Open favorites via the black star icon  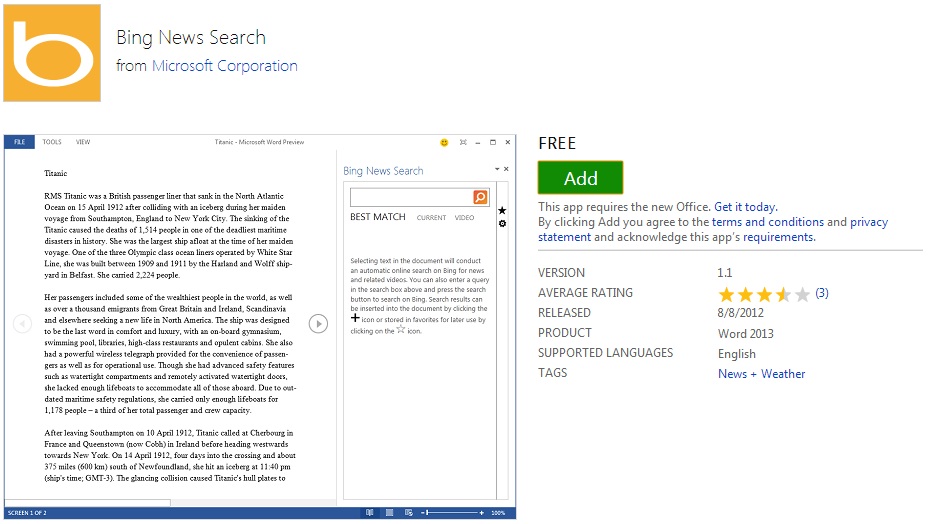point(502,211)
